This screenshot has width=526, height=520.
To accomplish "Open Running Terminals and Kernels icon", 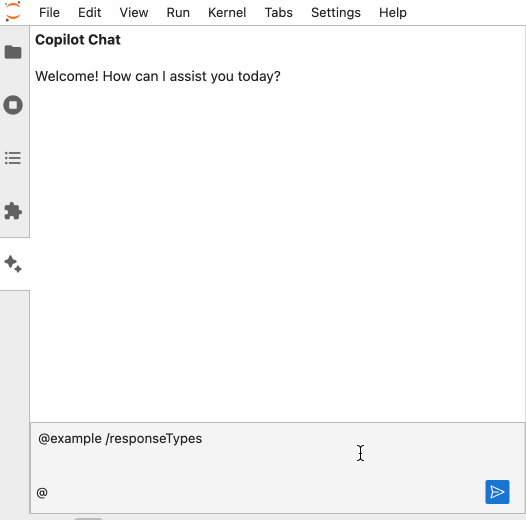I will (13, 105).
